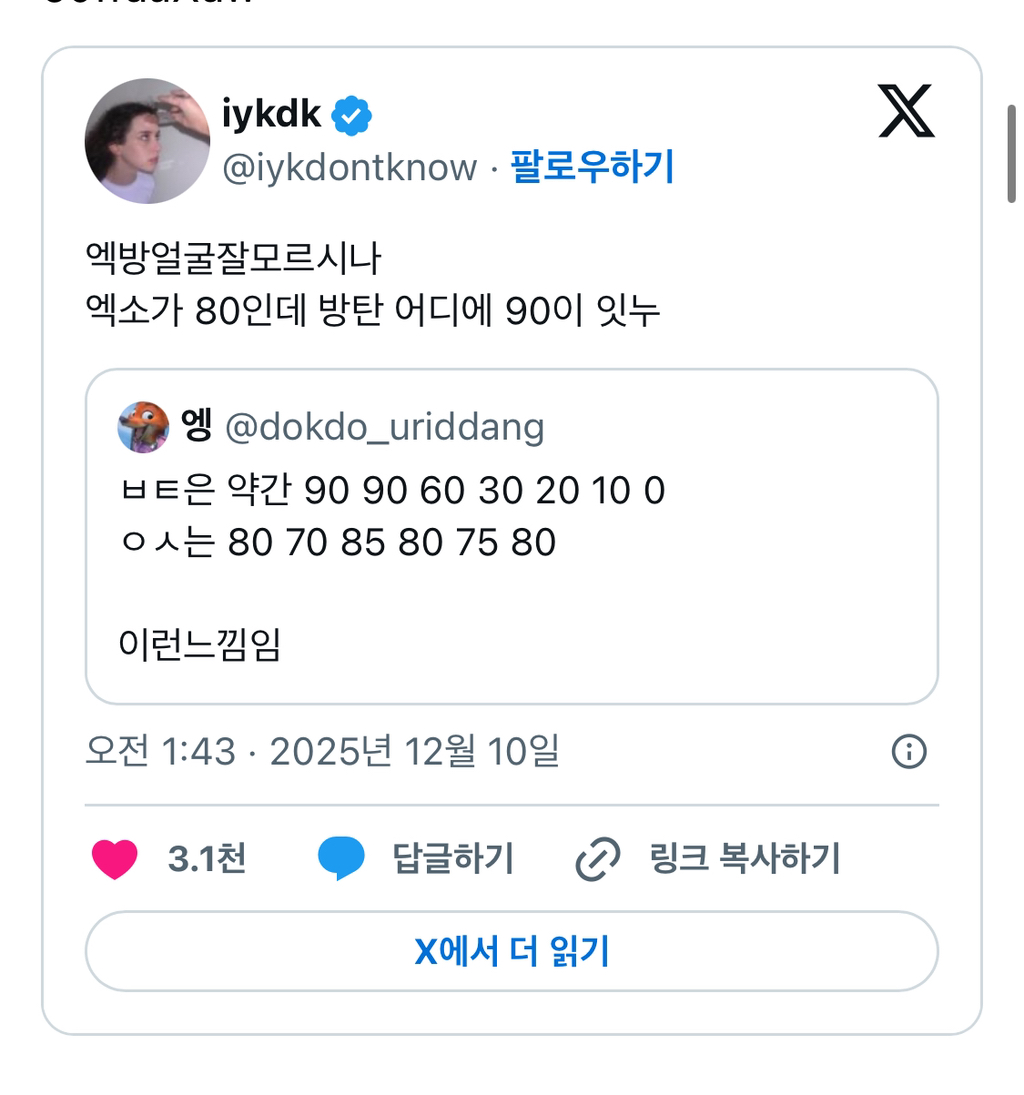Click the blue reply speech bubble icon

pos(341,860)
